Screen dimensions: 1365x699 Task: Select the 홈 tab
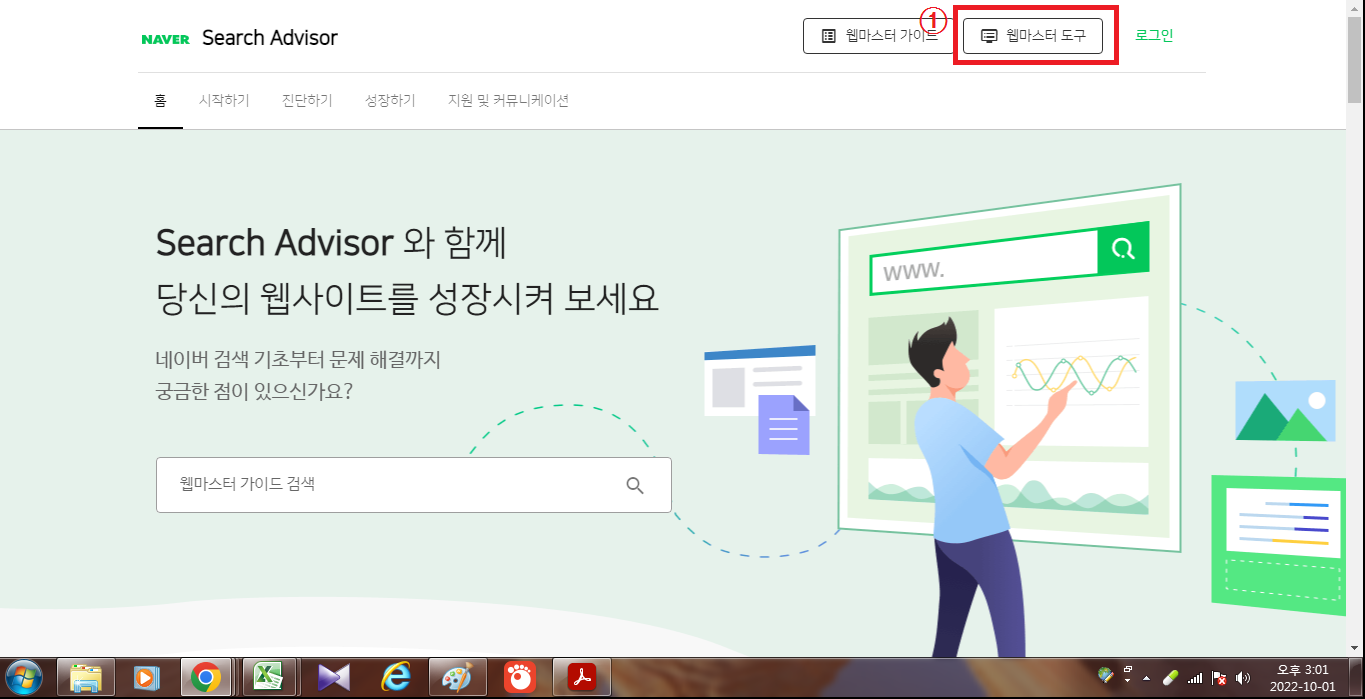pos(160,100)
